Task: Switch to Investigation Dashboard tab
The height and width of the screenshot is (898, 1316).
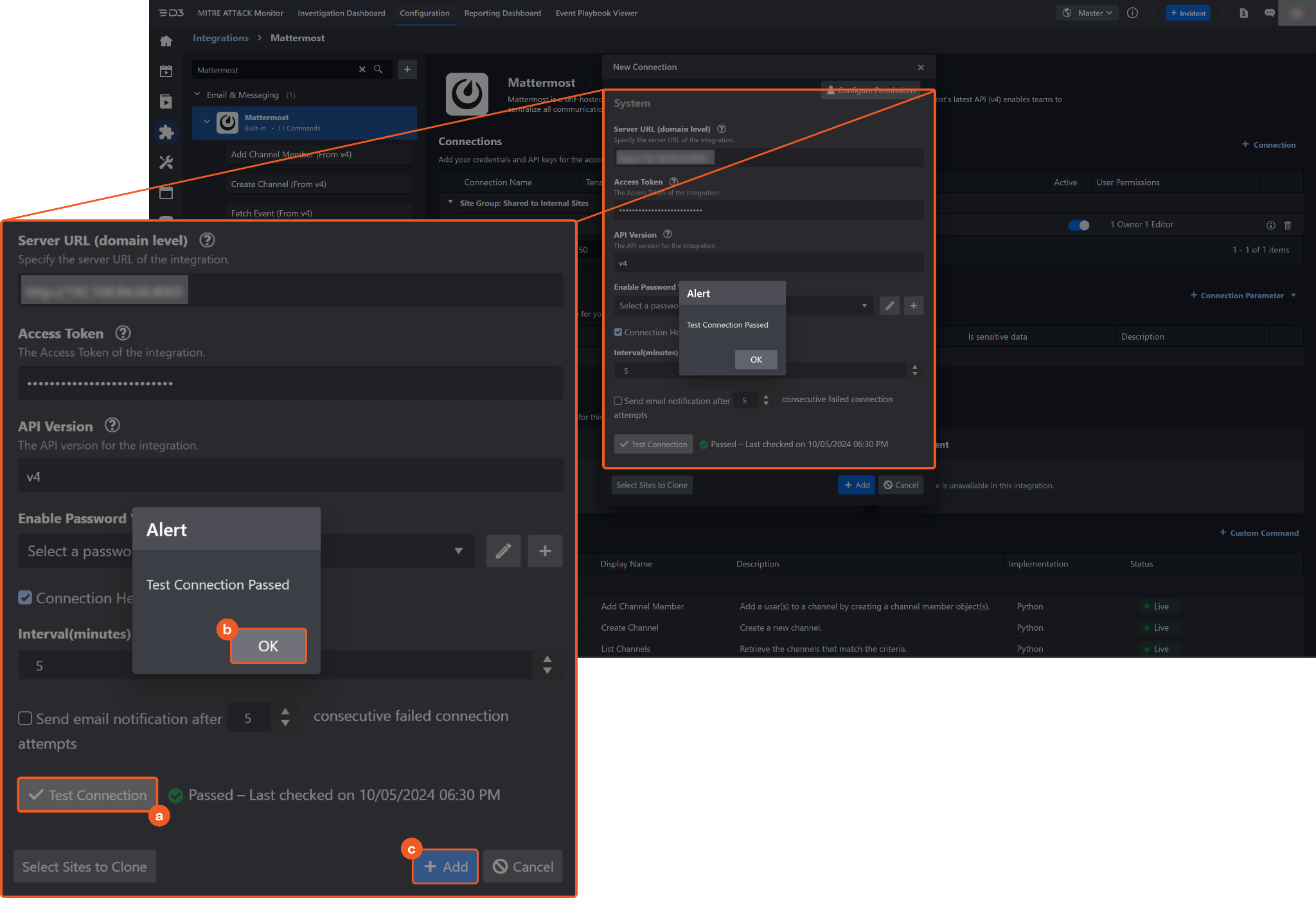Action: pos(341,13)
